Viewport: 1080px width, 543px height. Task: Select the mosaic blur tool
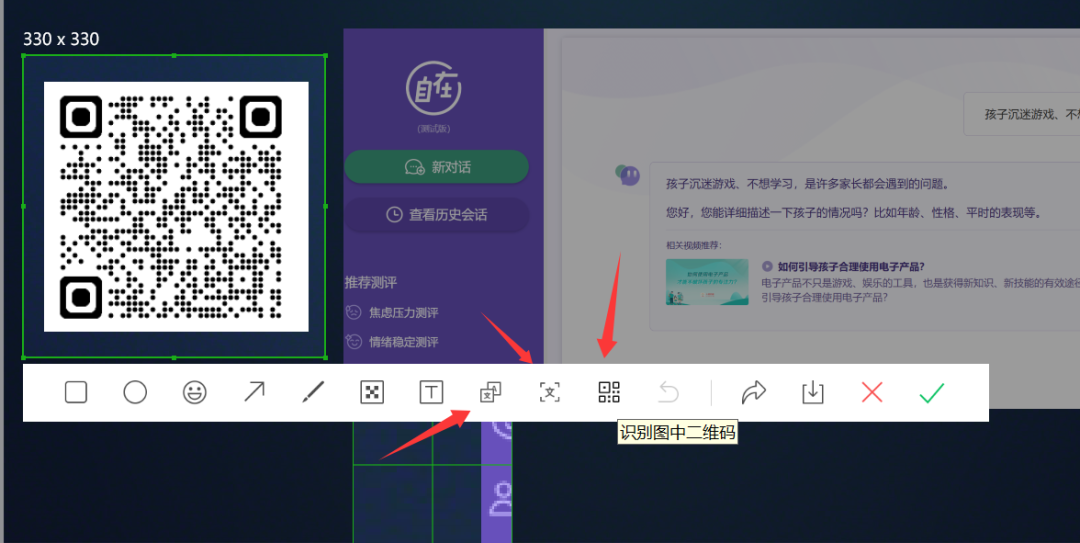372,392
